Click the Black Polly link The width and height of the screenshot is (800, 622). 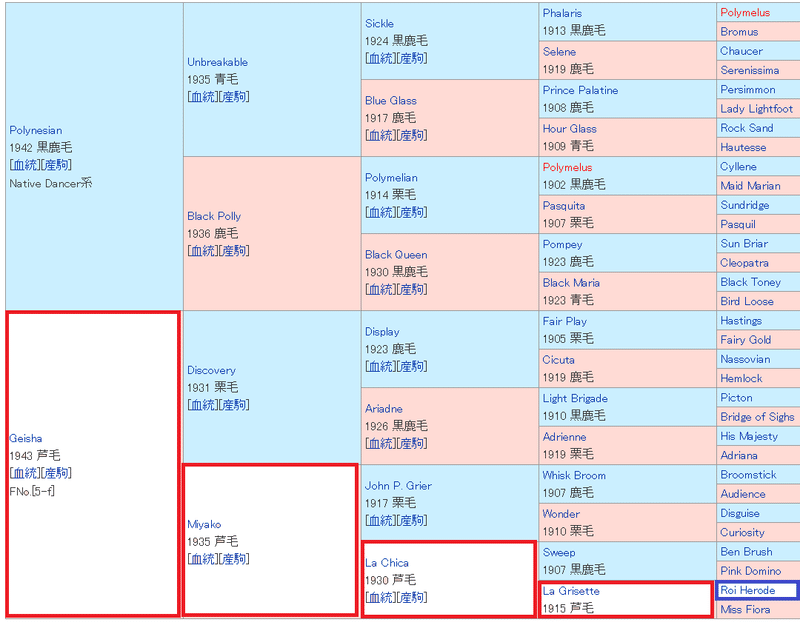coord(214,216)
